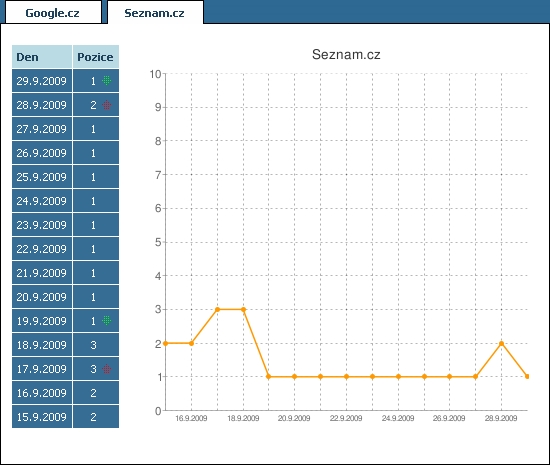Select the 25.9.2009 date cell
550x465 pixels.
(x=42, y=177)
